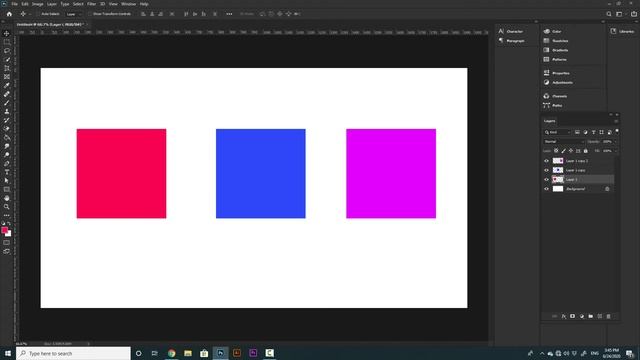Select the Eraser tool
The width and height of the screenshot is (640, 360).
pyautogui.click(x=7, y=129)
